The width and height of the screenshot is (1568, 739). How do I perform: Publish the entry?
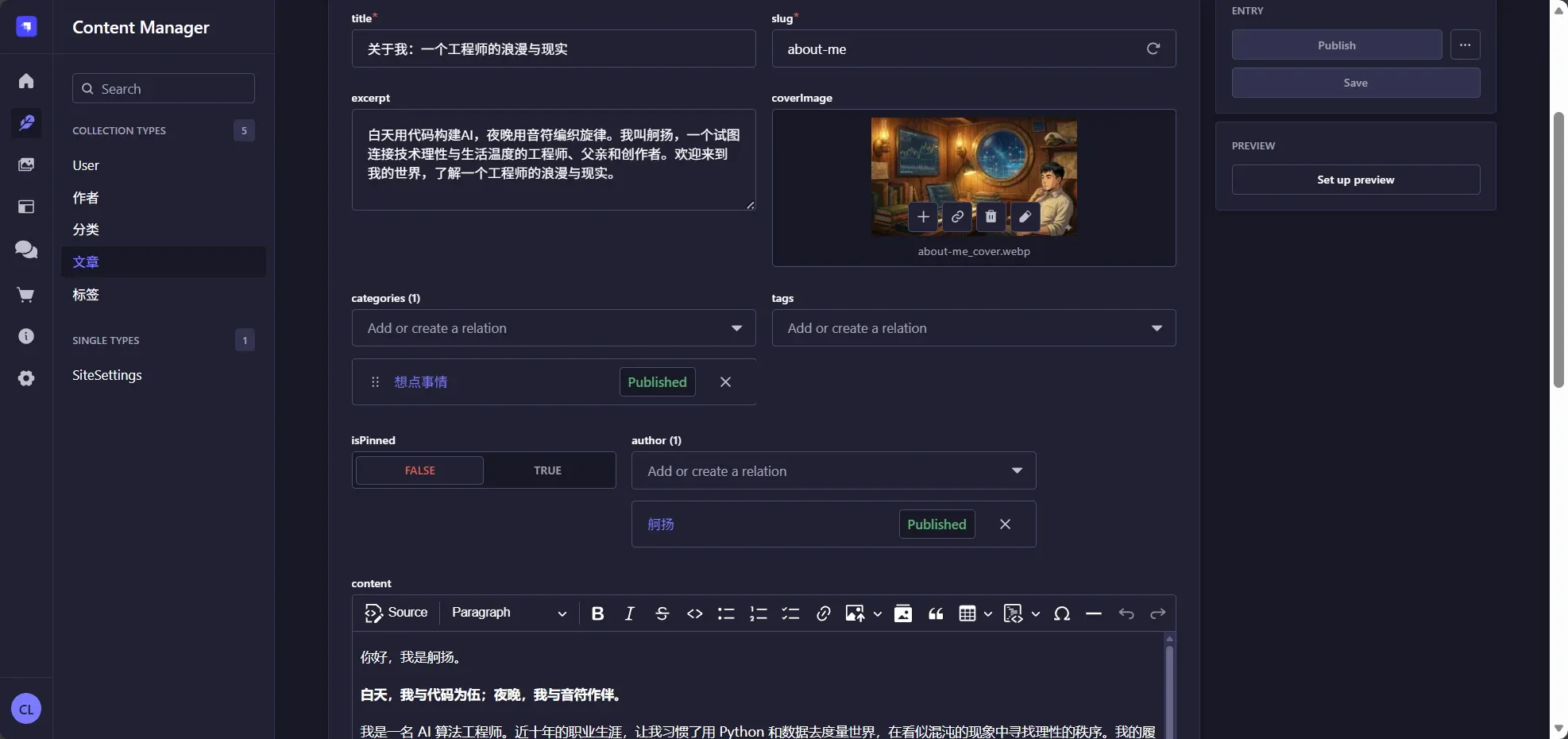(x=1335, y=44)
